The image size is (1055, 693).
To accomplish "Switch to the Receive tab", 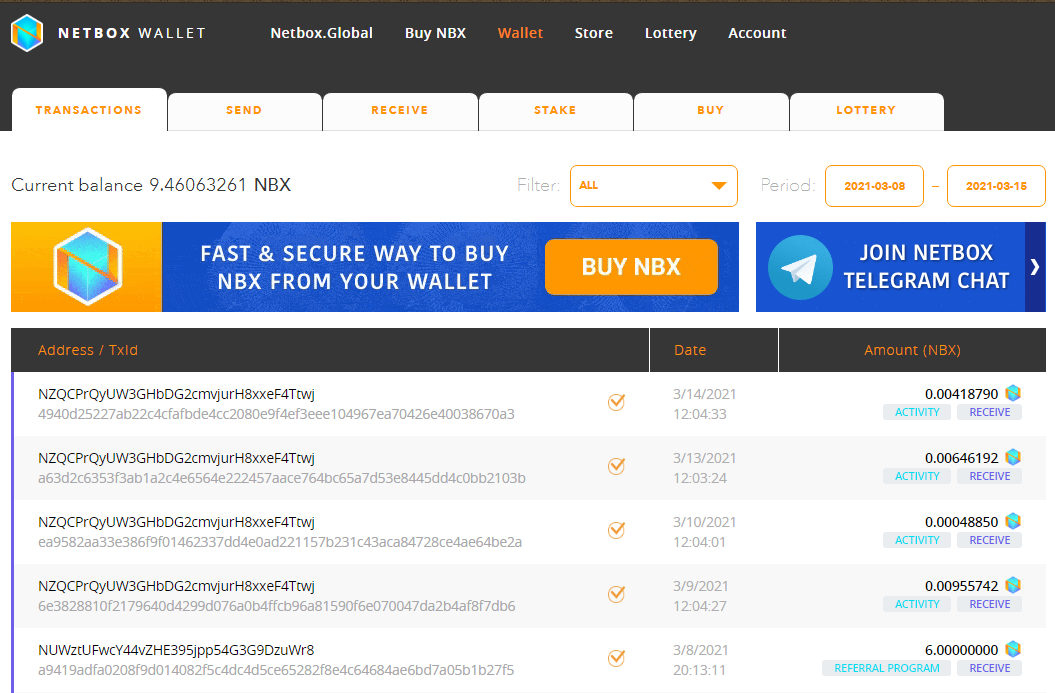I will coord(400,111).
